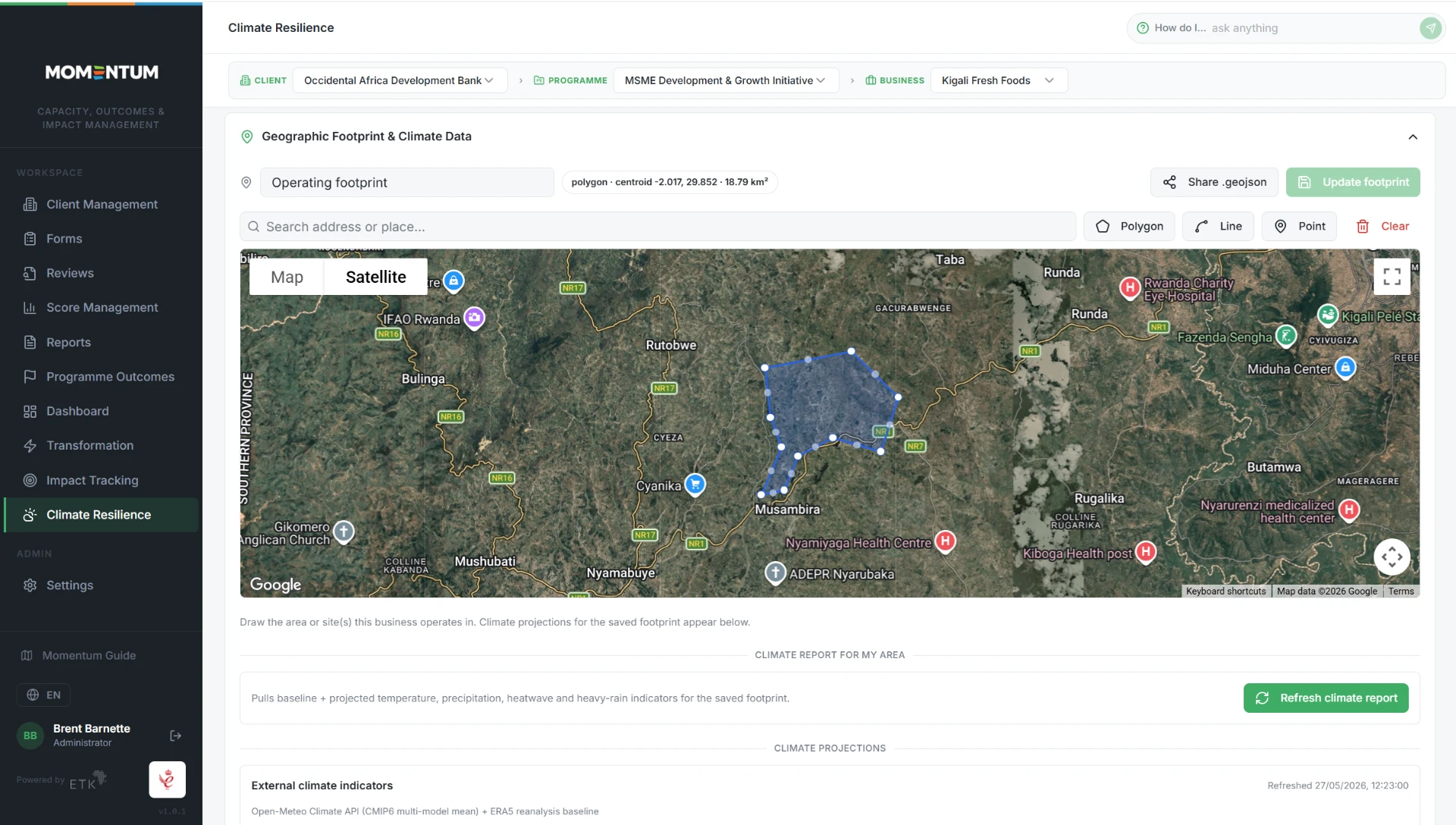The width and height of the screenshot is (1456, 825).
Task: Click the map camera pan control
Action: [1392, 557]
